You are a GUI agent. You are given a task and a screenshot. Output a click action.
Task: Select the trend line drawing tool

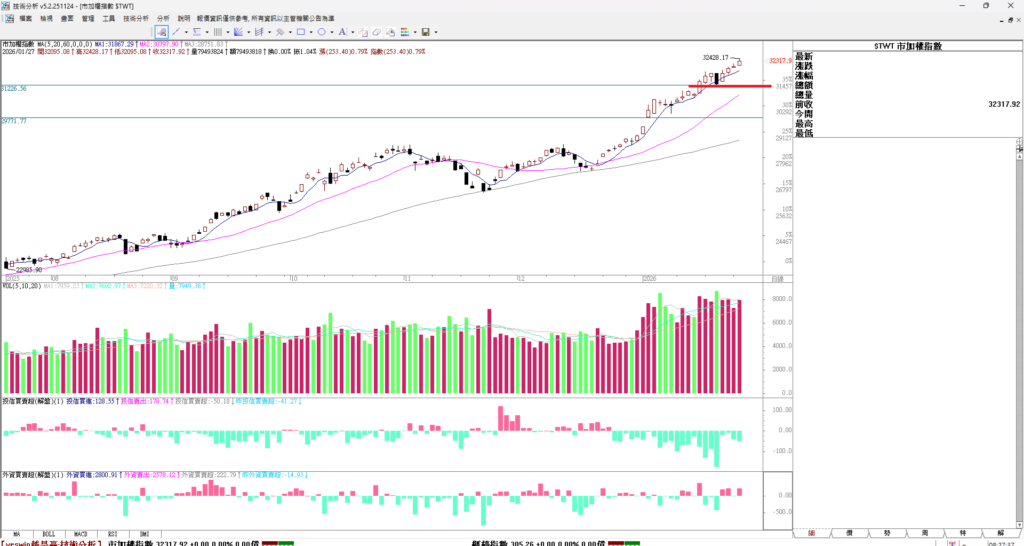pos(176,32)
